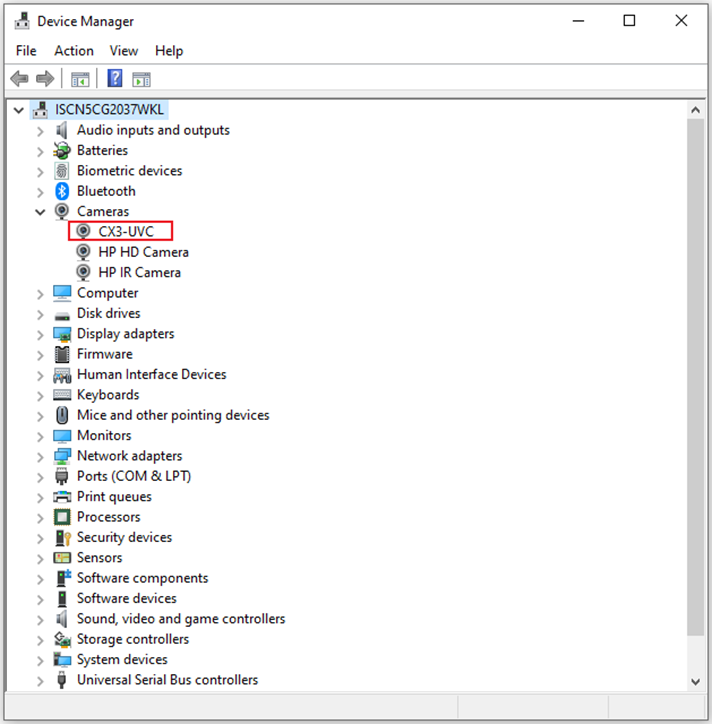The height and width of the screenshot is (724, 712).
Task: Click show/hide console tree toolbar icon
Action: coord(80,79)
